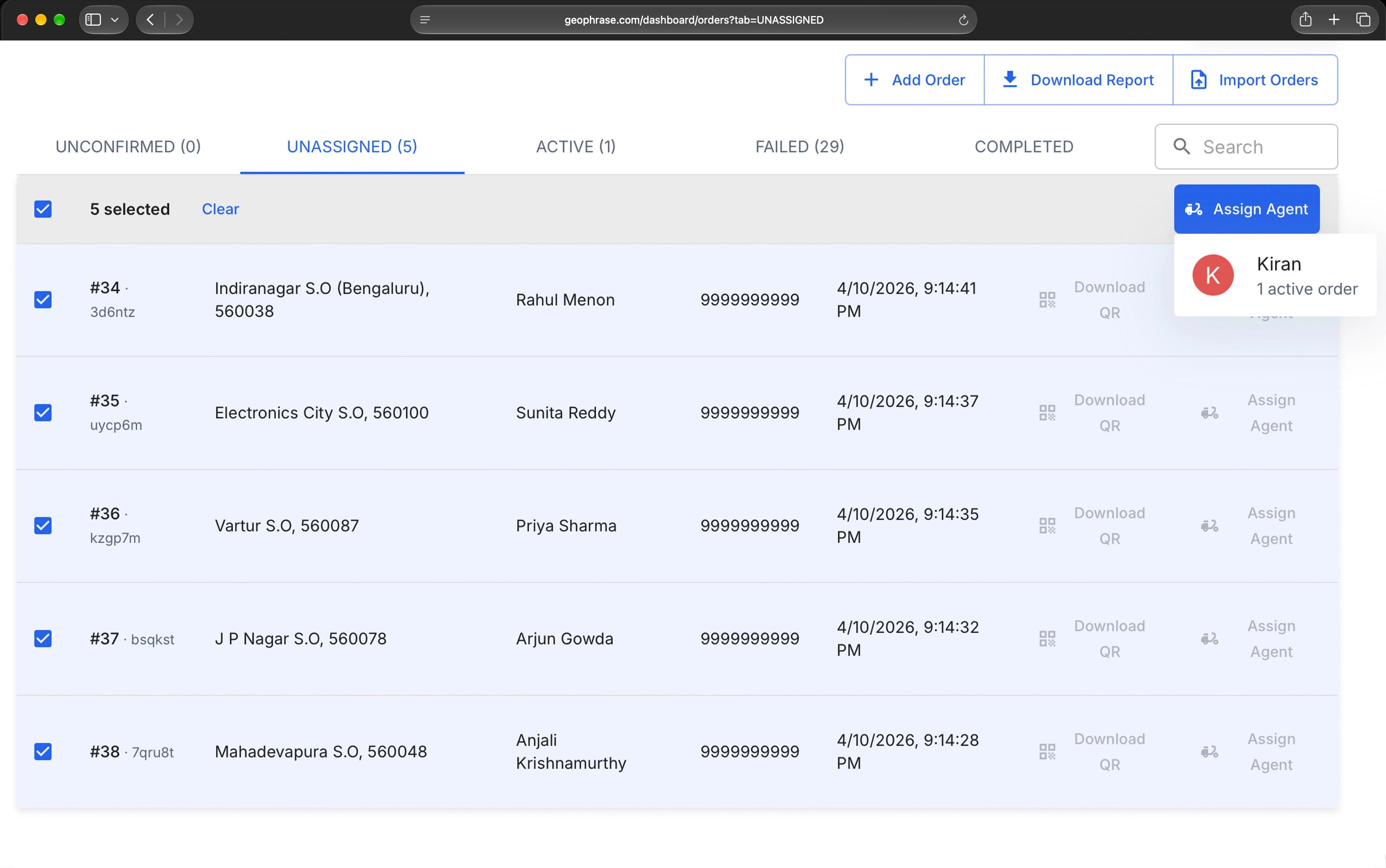Click the Add Order button
Screen dimensions: 1386x868
tap(915, 80)
